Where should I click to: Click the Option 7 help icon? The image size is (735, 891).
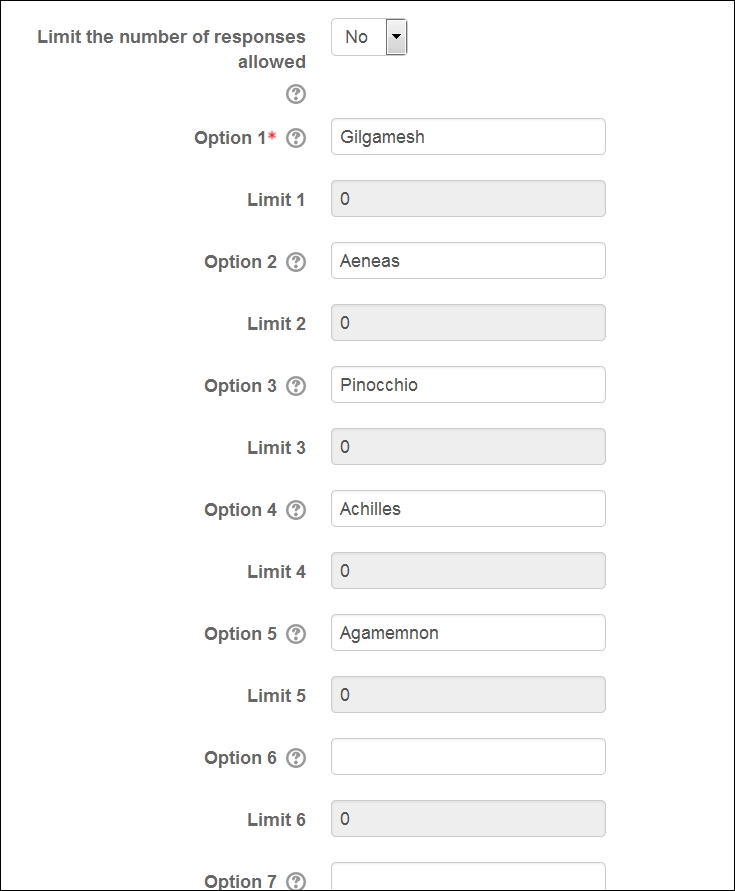[x=296, y=881]
